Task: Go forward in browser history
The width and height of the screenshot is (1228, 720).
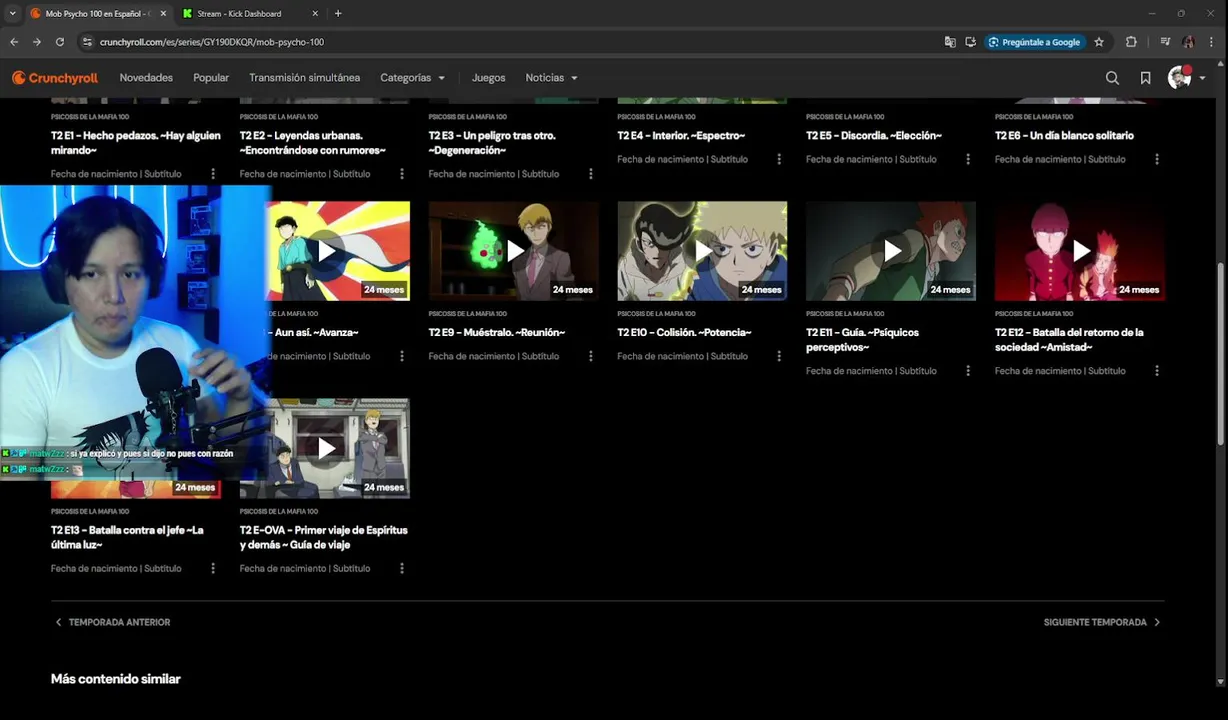Action: pos(37,42)
